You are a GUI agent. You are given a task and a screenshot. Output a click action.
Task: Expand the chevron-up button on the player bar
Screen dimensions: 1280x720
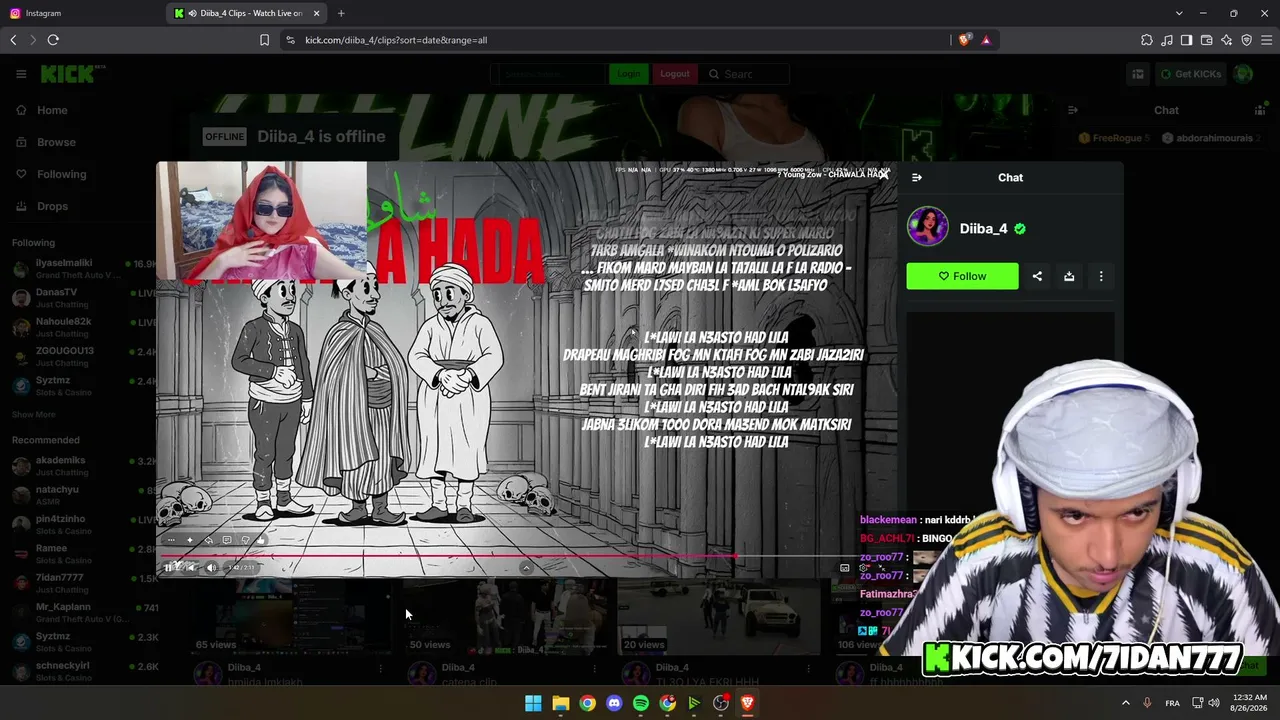coord(526,568)
